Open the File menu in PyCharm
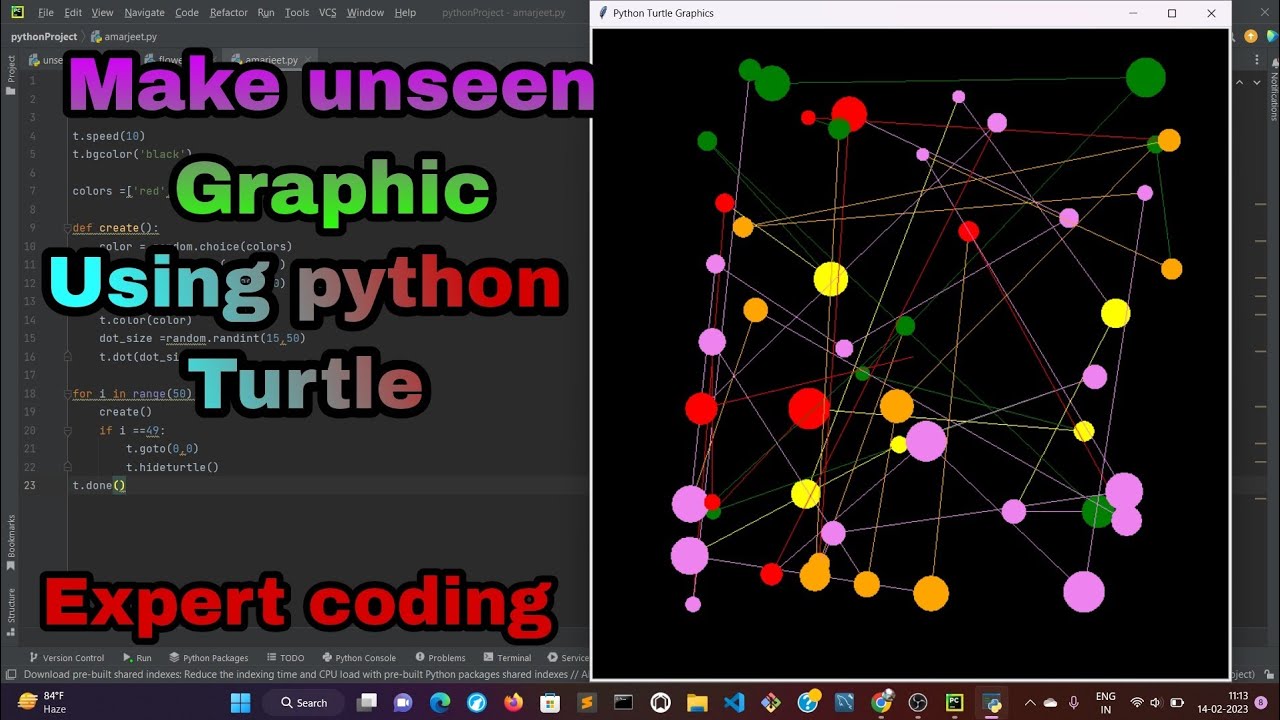This screenshot has height=720, width=1280. [x=46, y=13]
